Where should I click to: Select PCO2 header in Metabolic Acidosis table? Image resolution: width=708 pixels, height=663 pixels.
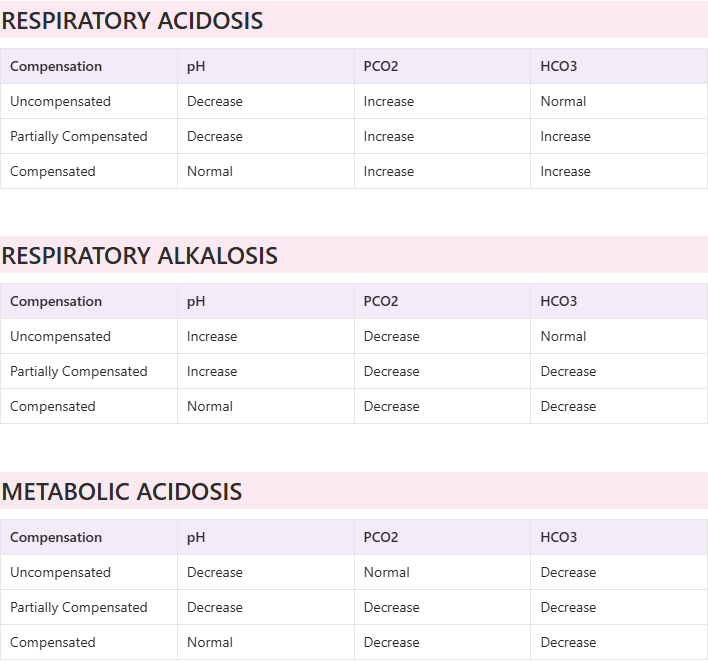(x=381, y=538)
